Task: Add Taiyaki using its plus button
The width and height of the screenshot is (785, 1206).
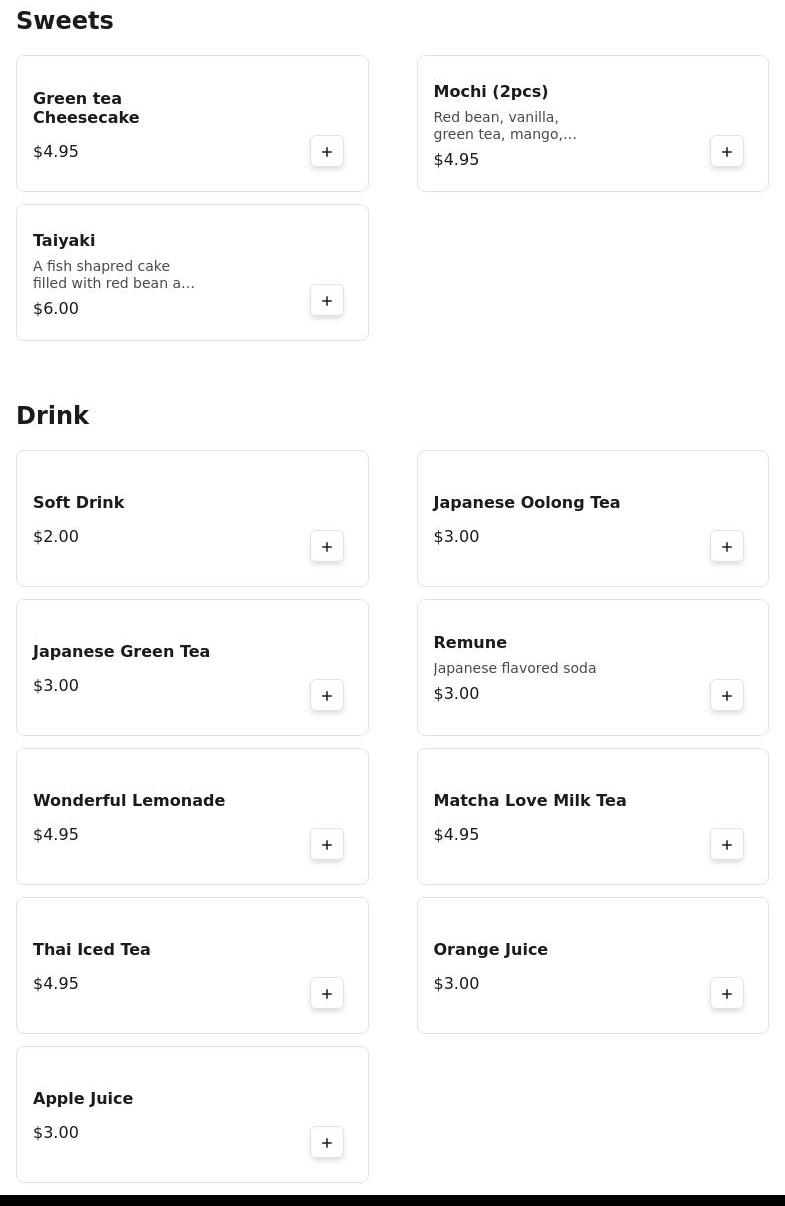Action: click(327, 301)
